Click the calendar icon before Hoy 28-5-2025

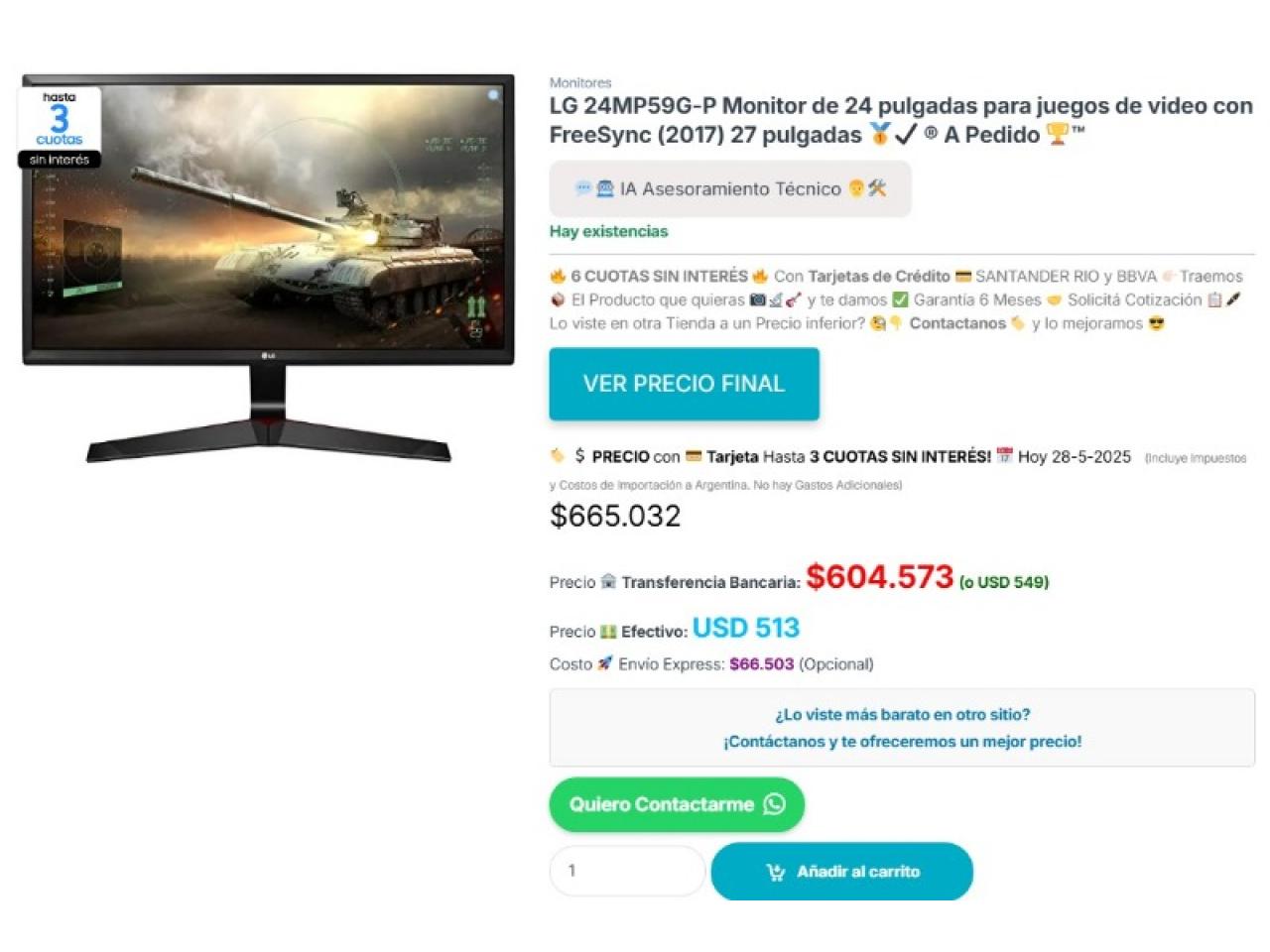click(x=1004, y=456)
